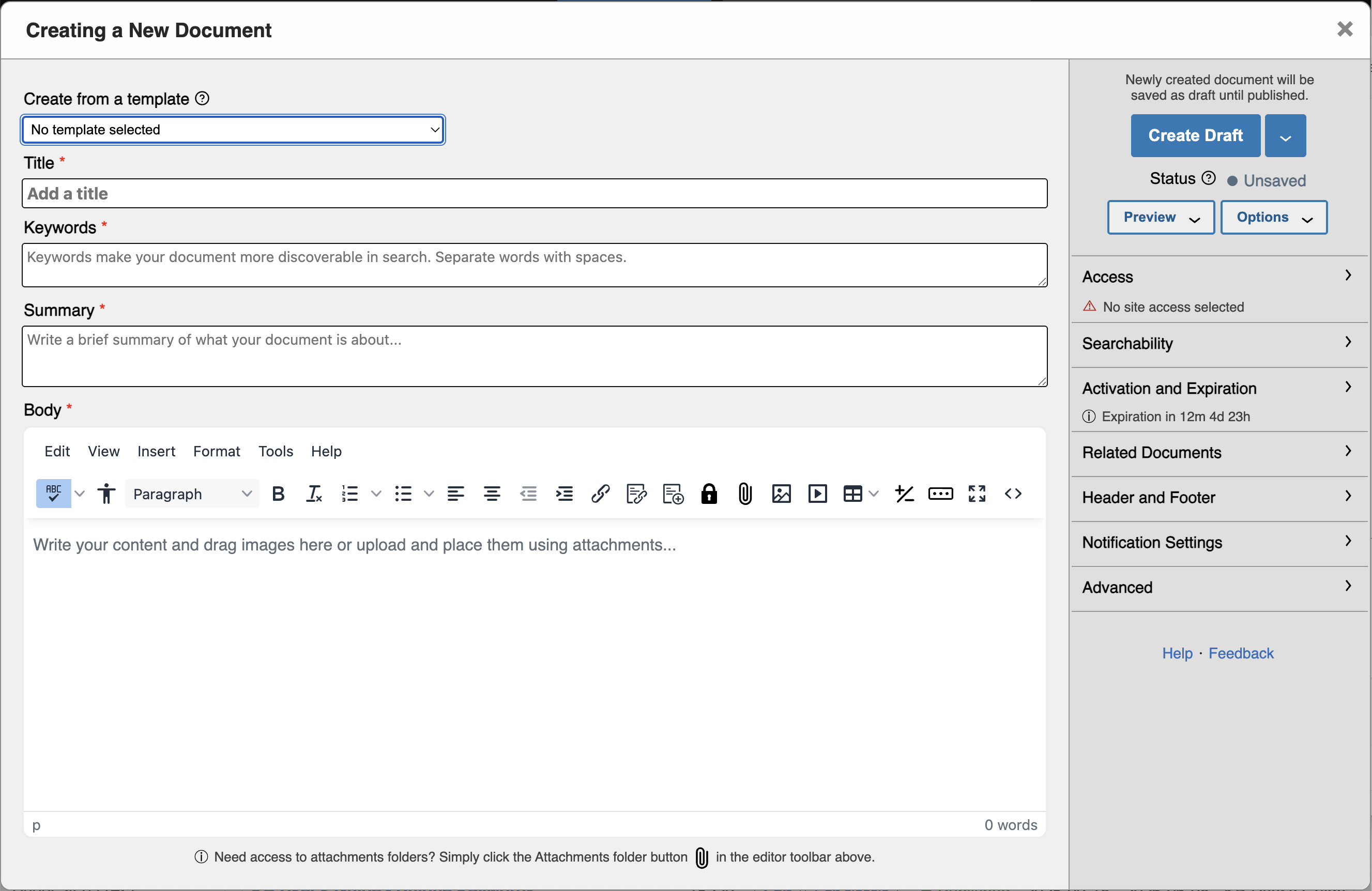Open the Paragraph style dropdown

click(192, 494)
